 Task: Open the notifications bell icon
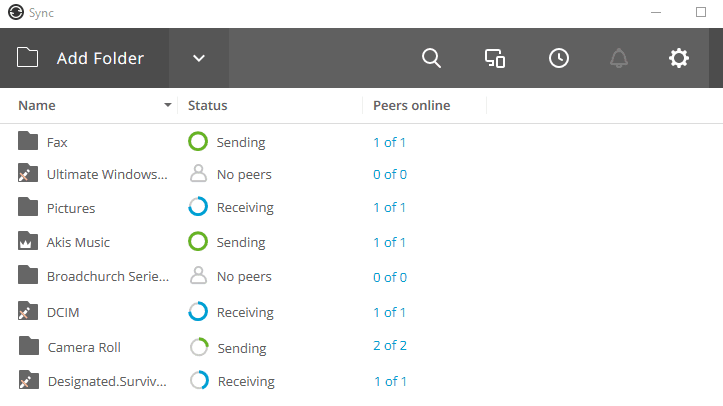619,59
